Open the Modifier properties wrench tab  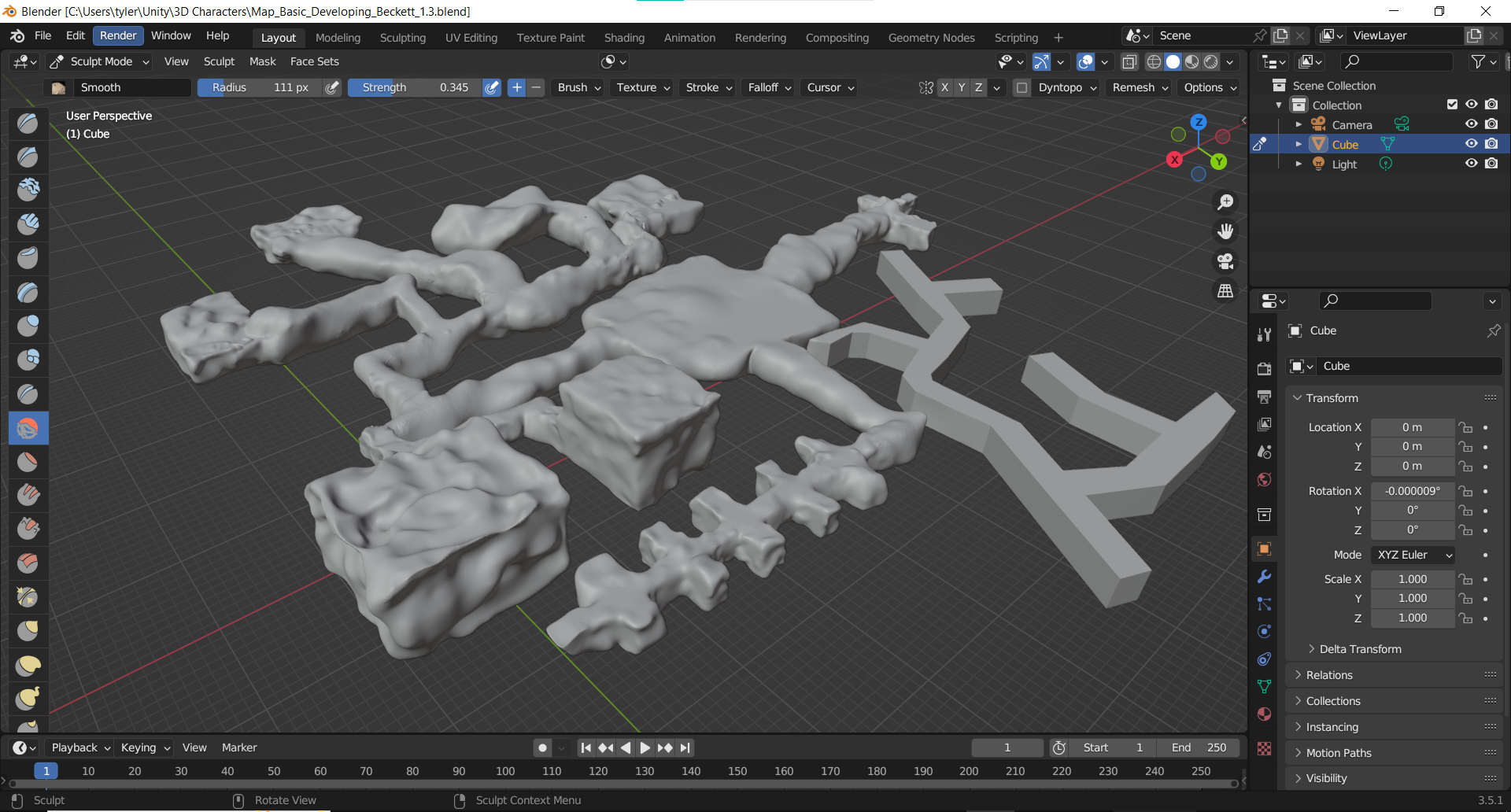coord(1264,577)
